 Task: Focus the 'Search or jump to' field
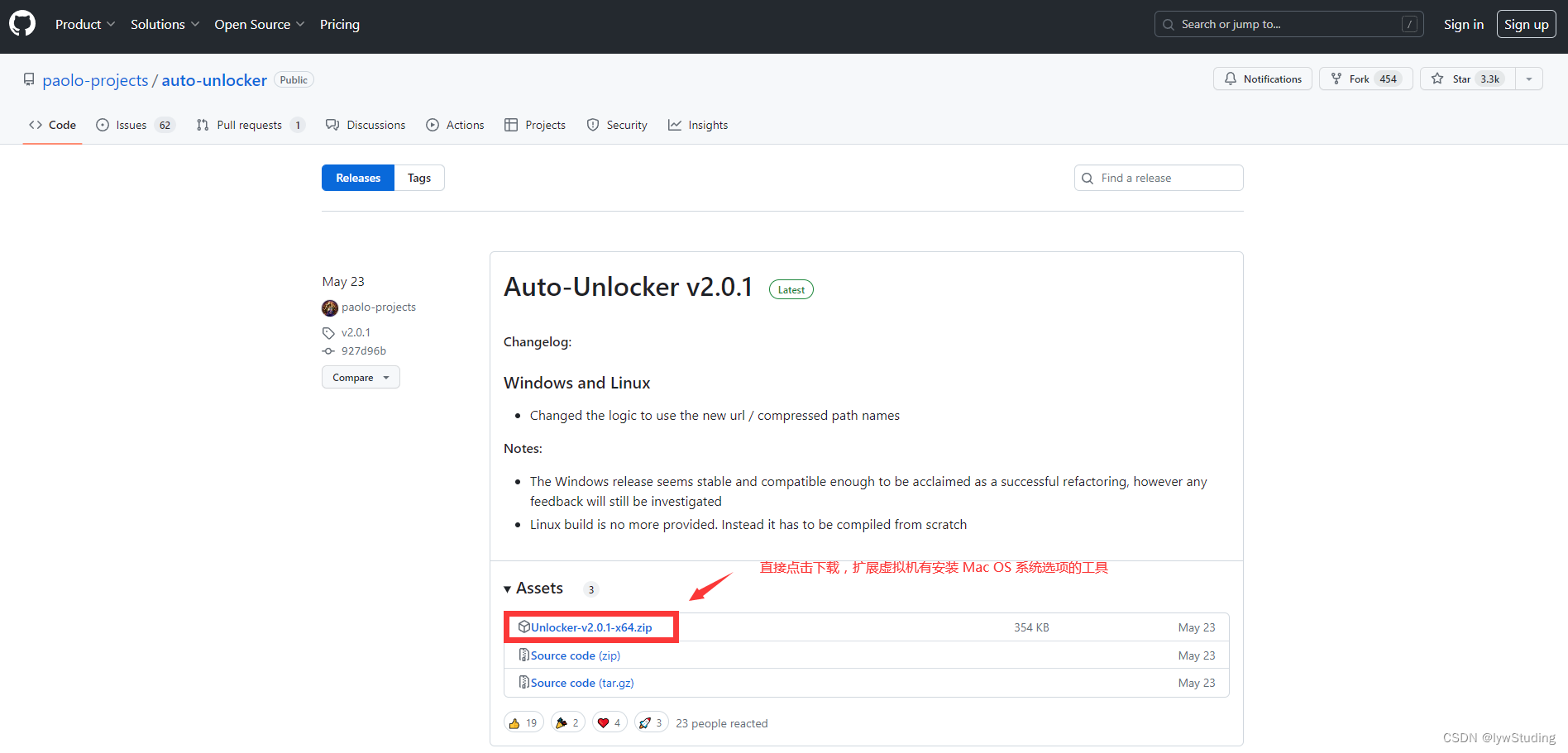[x=1288, y=24]
